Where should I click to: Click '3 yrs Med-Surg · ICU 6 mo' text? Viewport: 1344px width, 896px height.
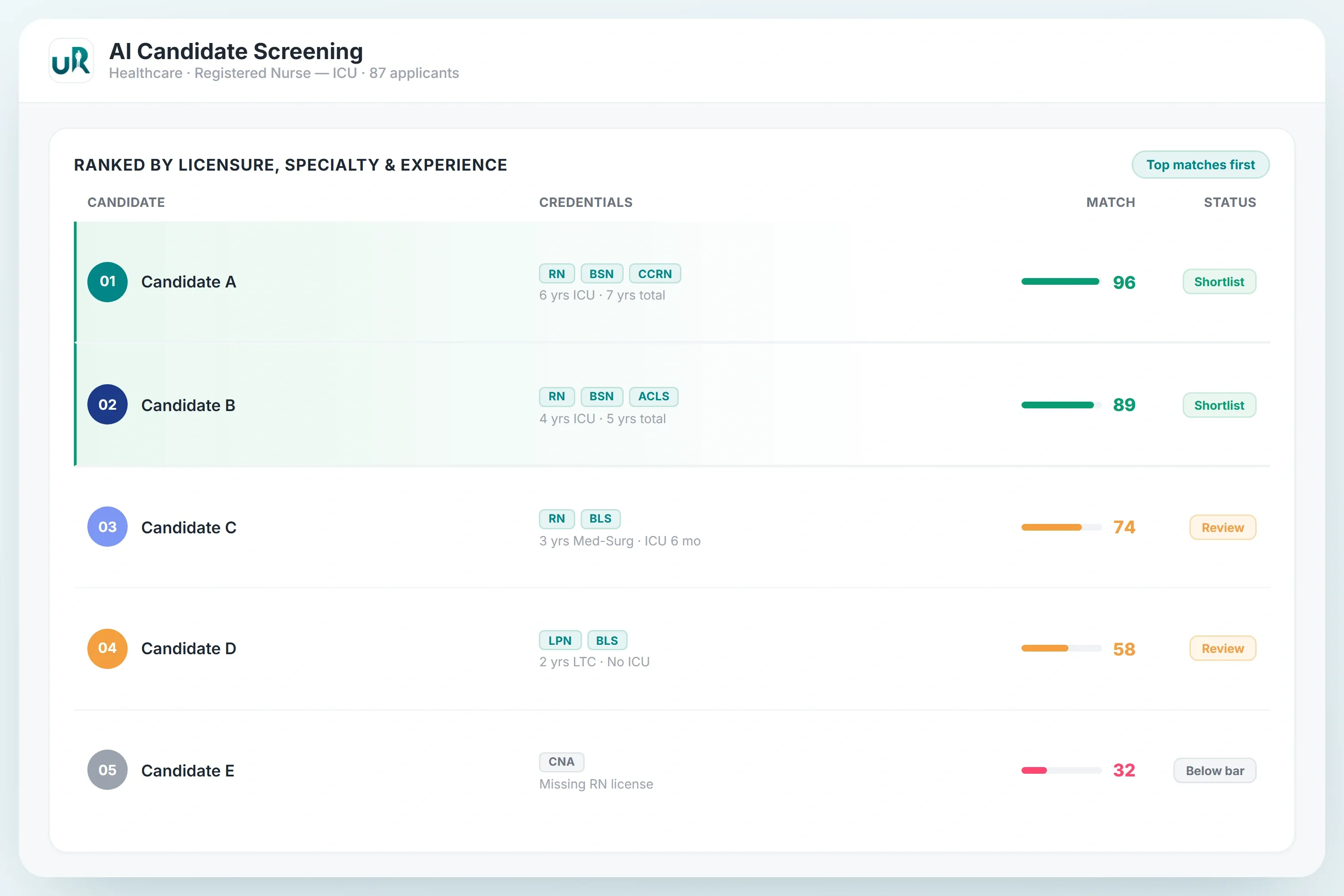pos(620,541)
